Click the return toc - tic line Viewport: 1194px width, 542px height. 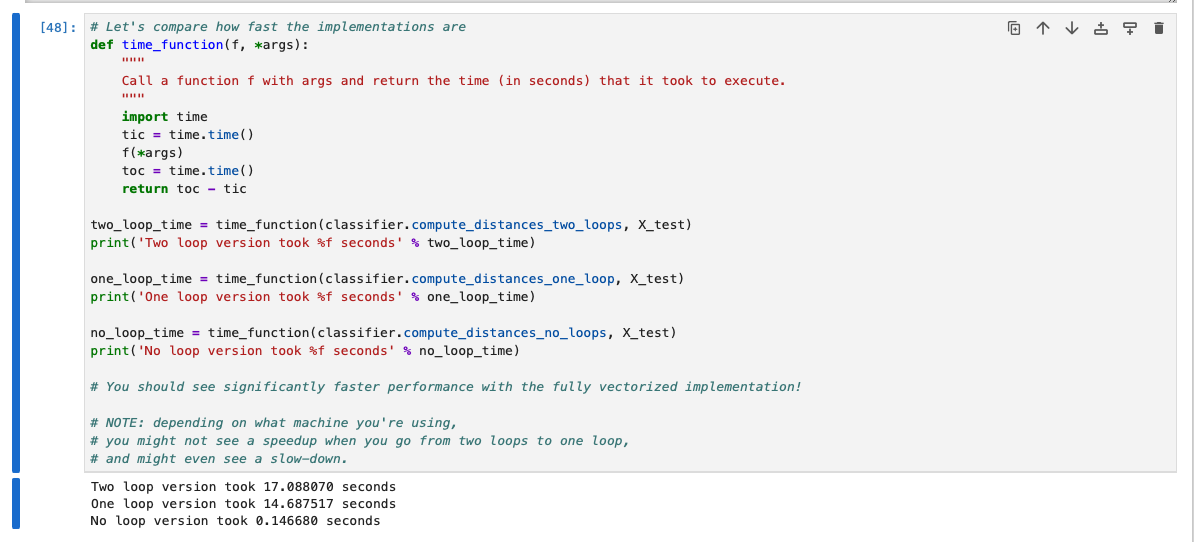coord(184,189)
